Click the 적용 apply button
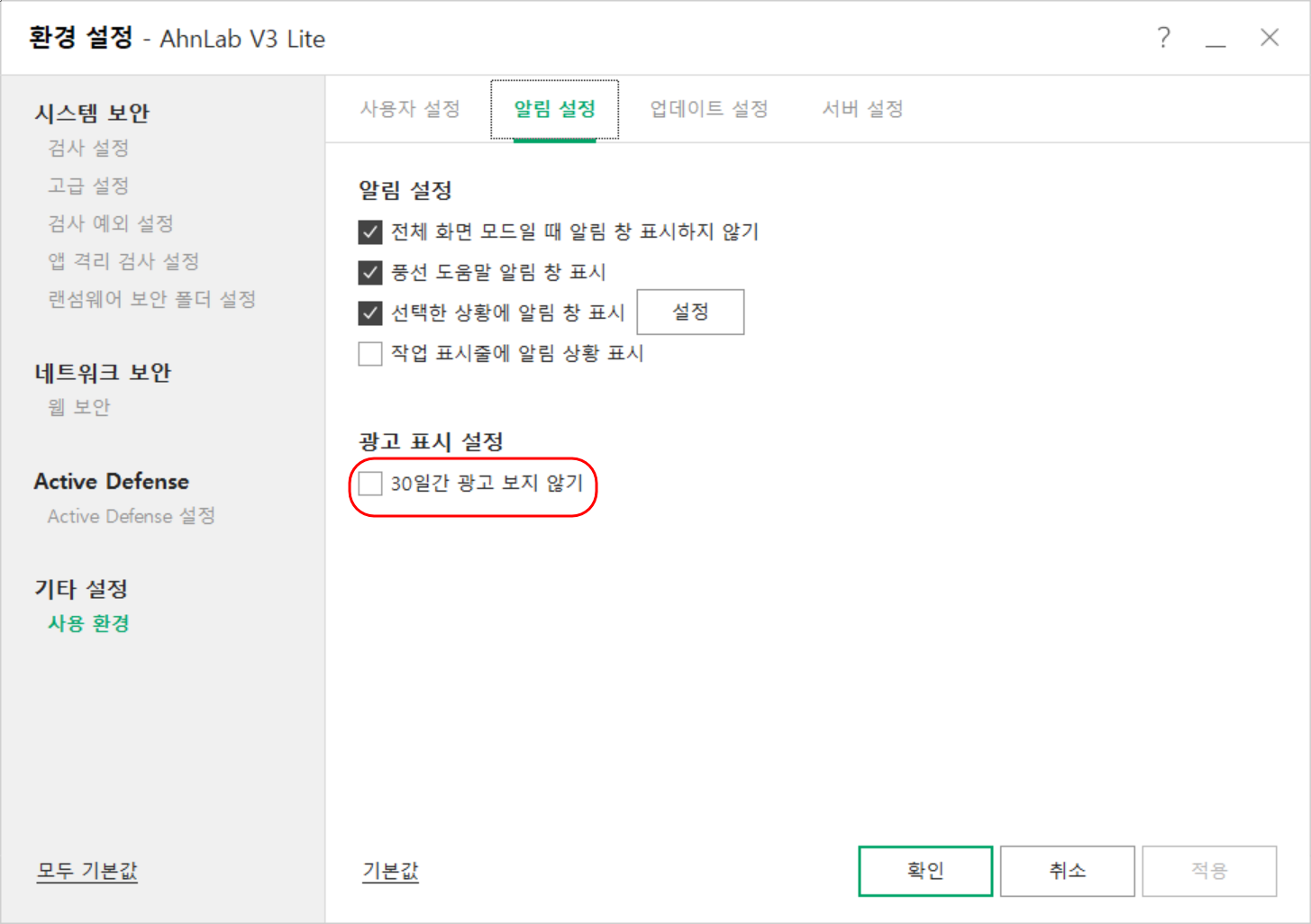This screenshot has width=1311, height=924. 1209,871
